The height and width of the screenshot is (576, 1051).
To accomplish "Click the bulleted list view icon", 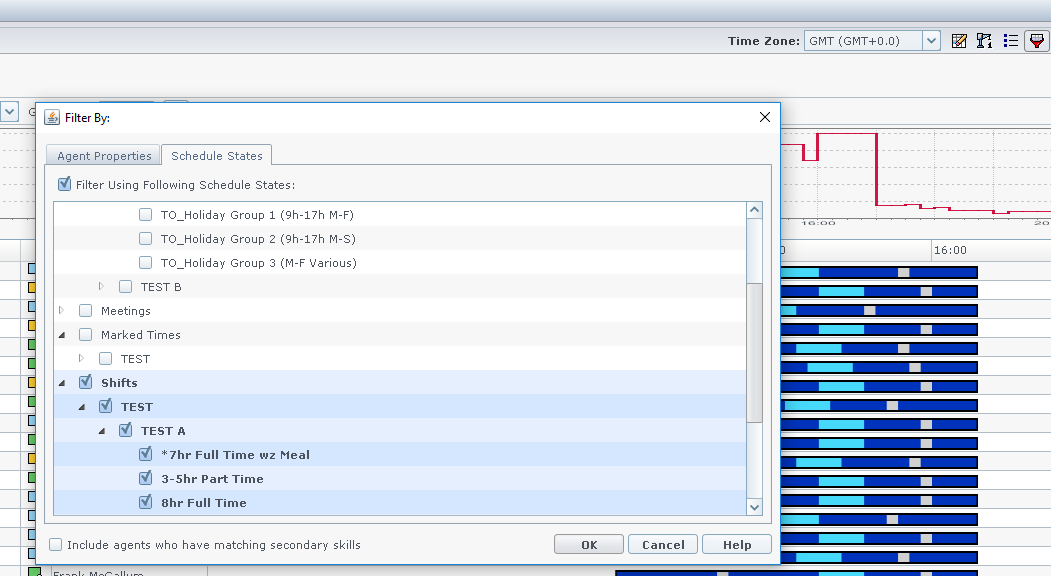I will (1011, 41).
